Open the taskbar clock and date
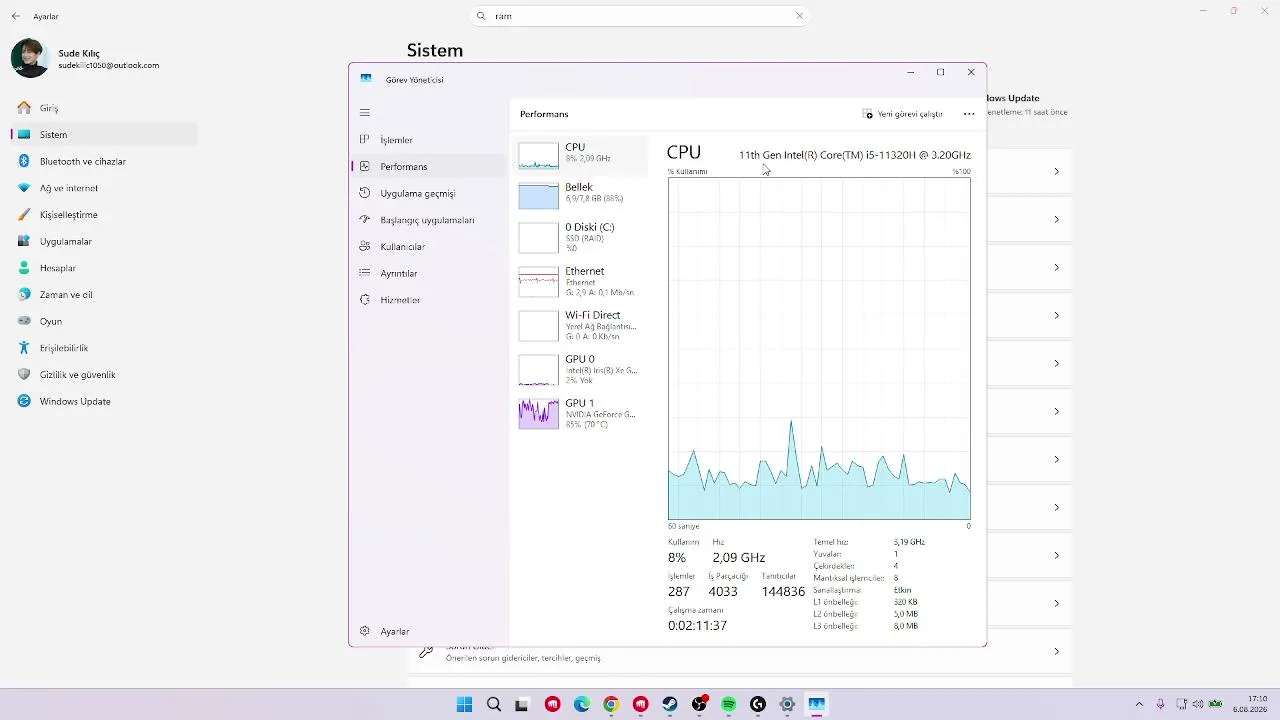The image size is (1280, 720). click(x=1249, y=704)
